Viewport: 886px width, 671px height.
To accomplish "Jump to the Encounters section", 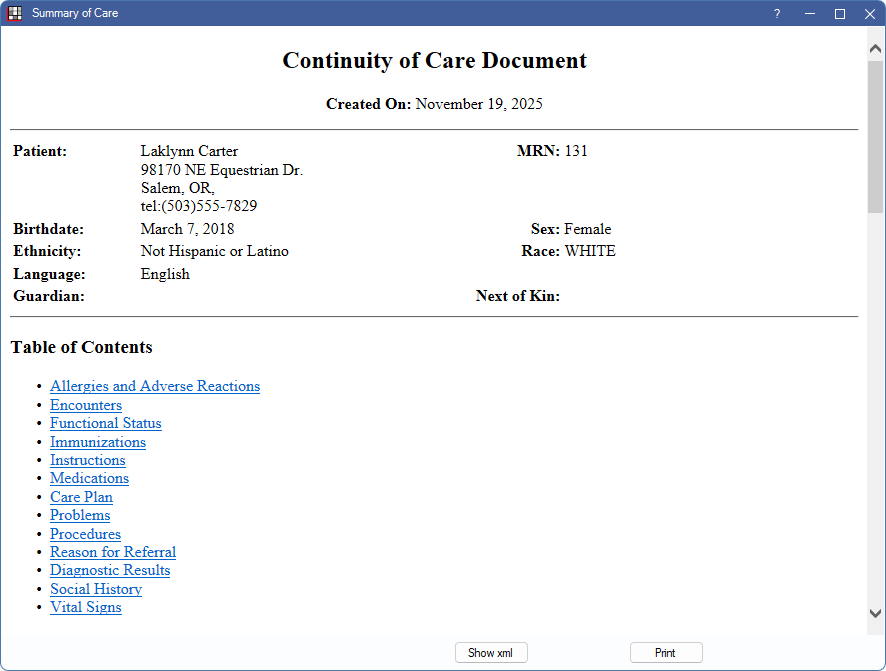I will click(x=86, y=405).
